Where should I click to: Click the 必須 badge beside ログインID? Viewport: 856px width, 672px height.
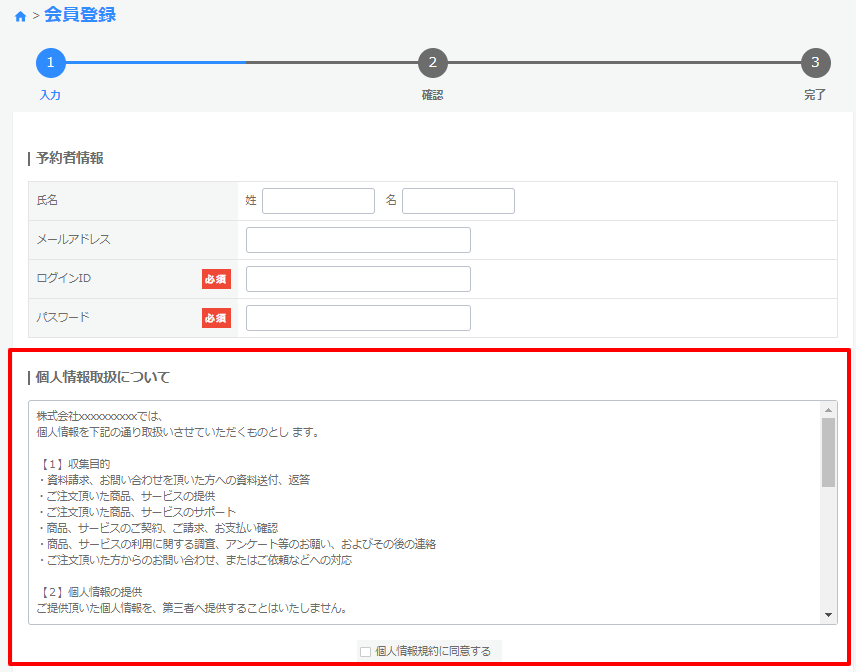pyautogui.click(x=216, y=279)
